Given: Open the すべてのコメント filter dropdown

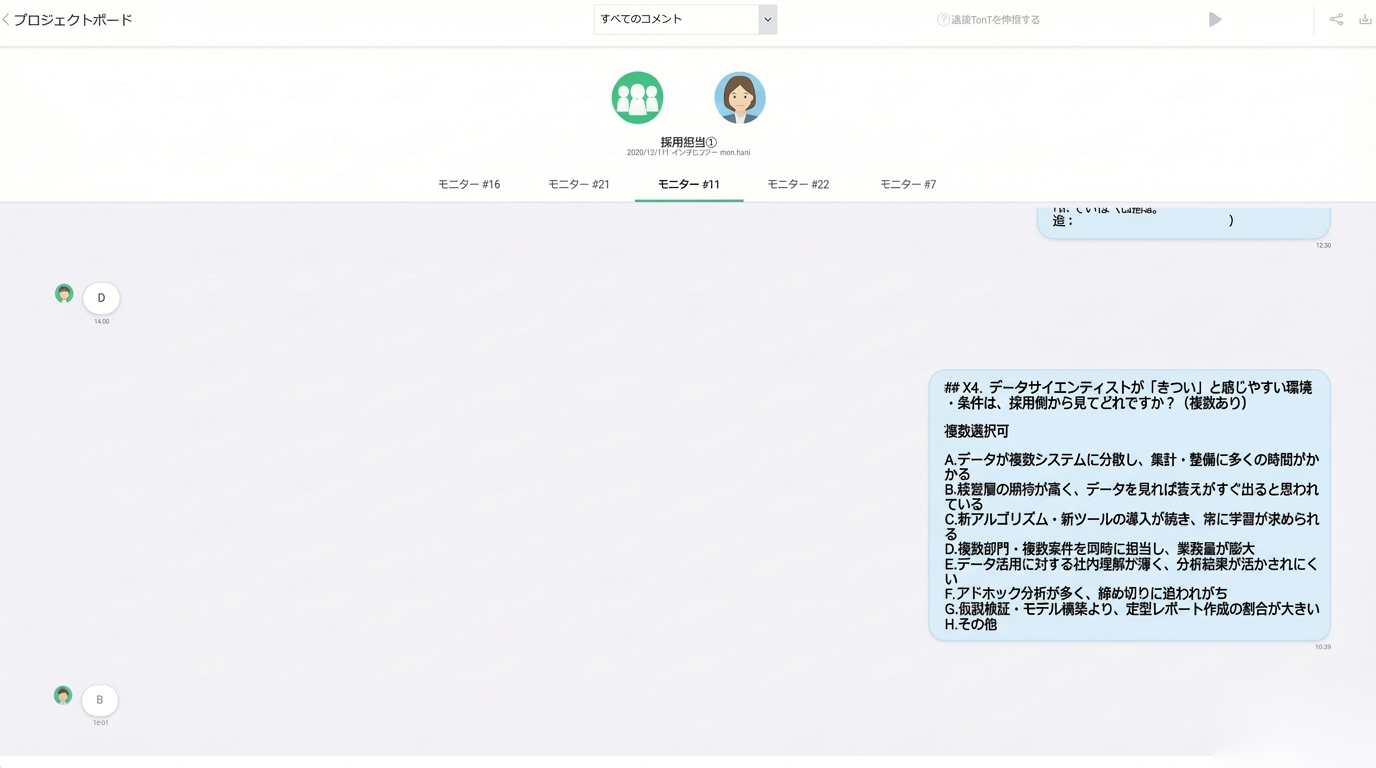Looking at the screenshot, I should pyautogui.click(x=676, y=19).
